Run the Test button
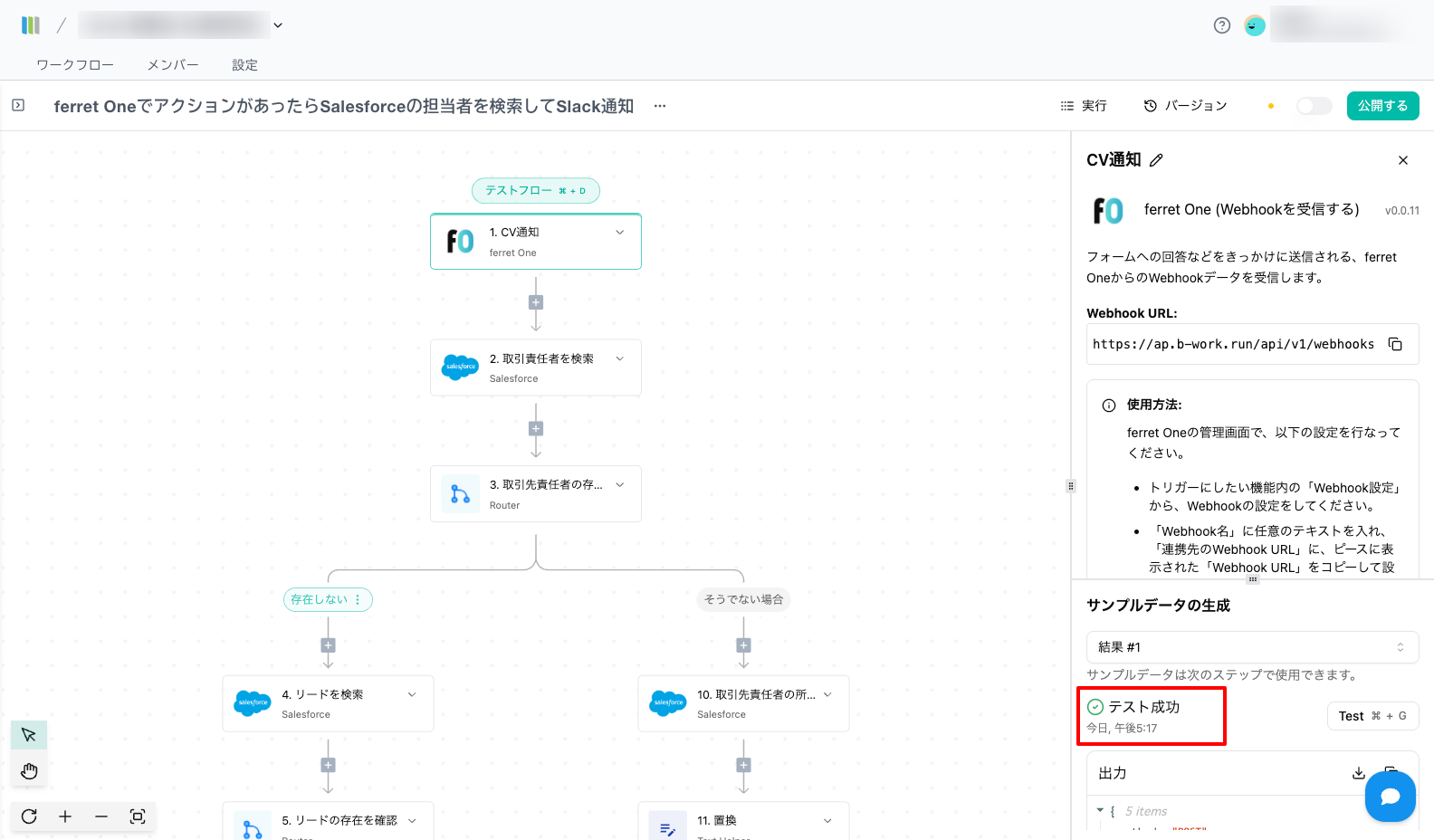 coord(1372,716)
